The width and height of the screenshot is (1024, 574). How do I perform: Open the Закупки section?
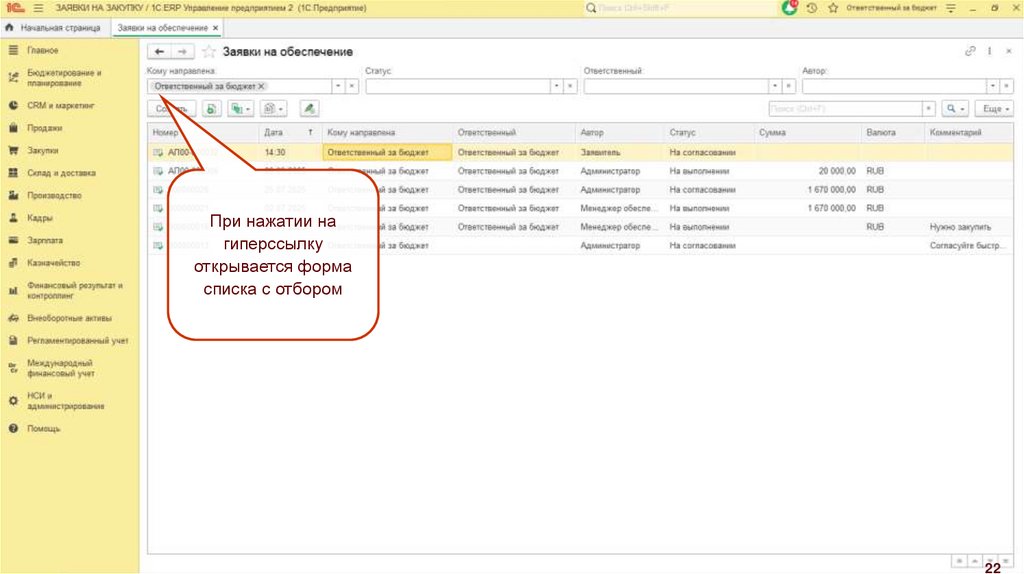tap(42, 150)
